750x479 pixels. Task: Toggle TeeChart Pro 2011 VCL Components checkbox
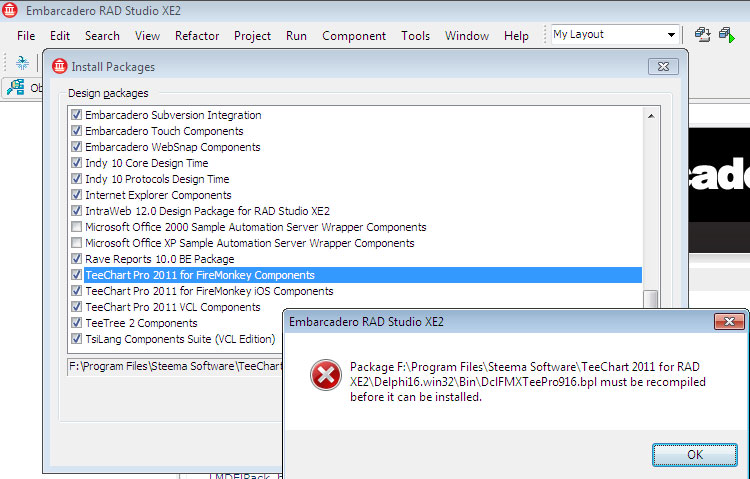pos(76,307)
